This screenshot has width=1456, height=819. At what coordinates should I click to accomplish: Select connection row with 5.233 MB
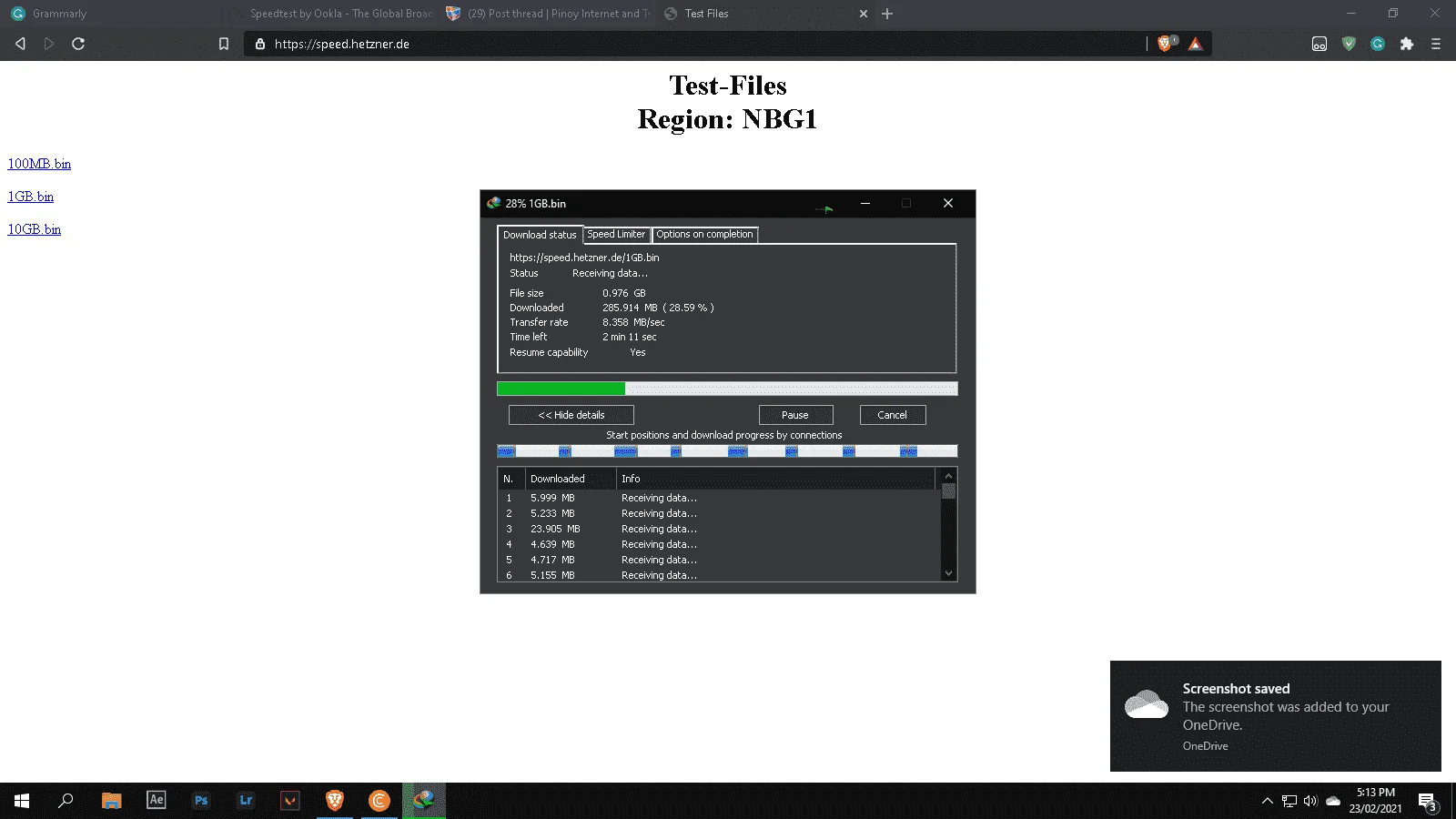(x=719, y=513)
